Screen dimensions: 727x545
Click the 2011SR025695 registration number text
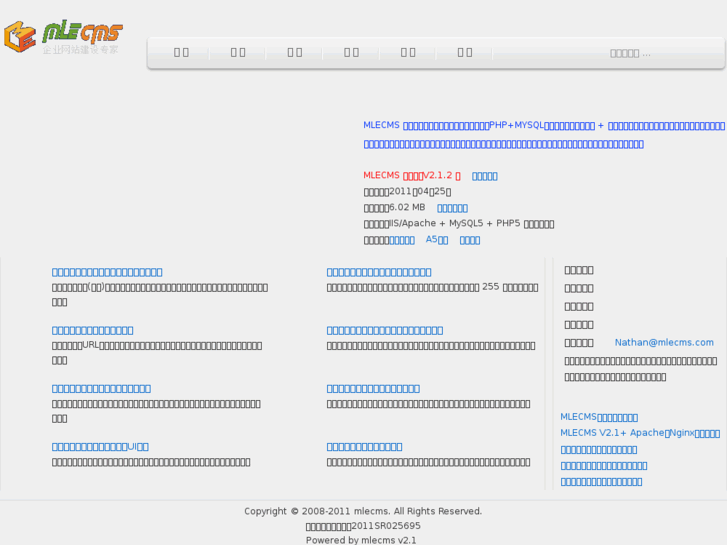[363, 526]
